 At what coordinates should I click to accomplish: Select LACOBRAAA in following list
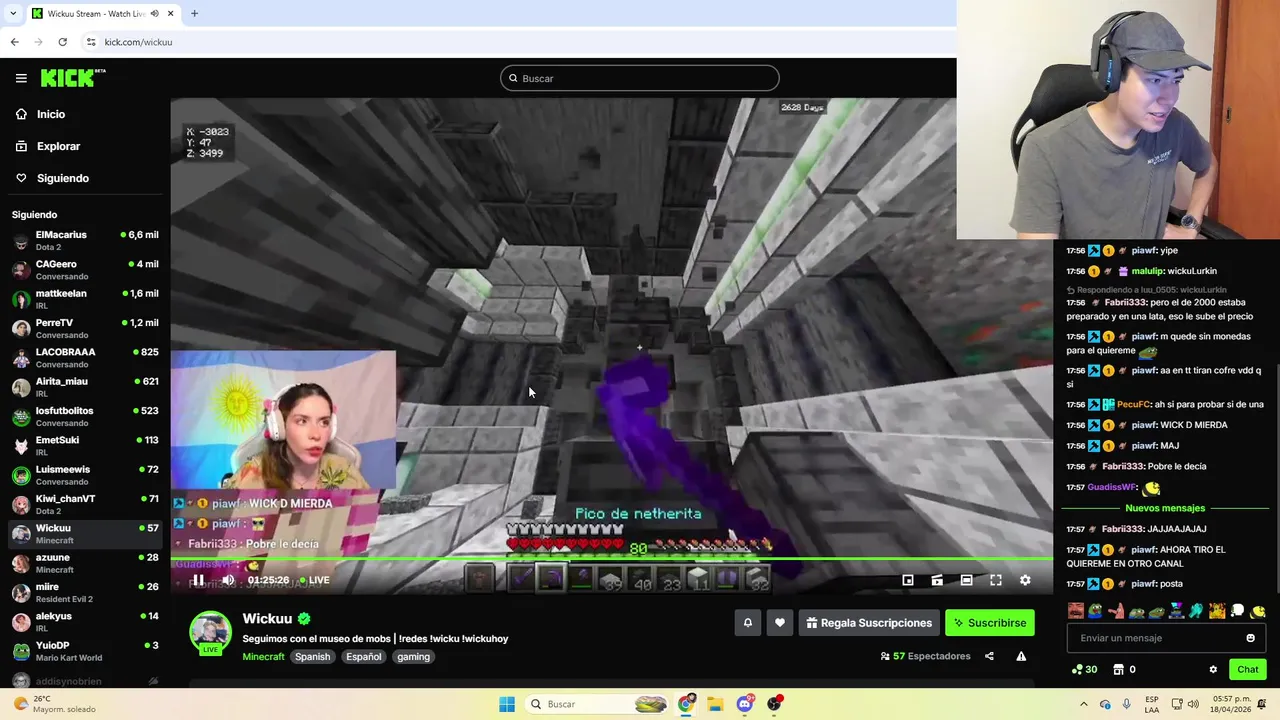(85, 358)
